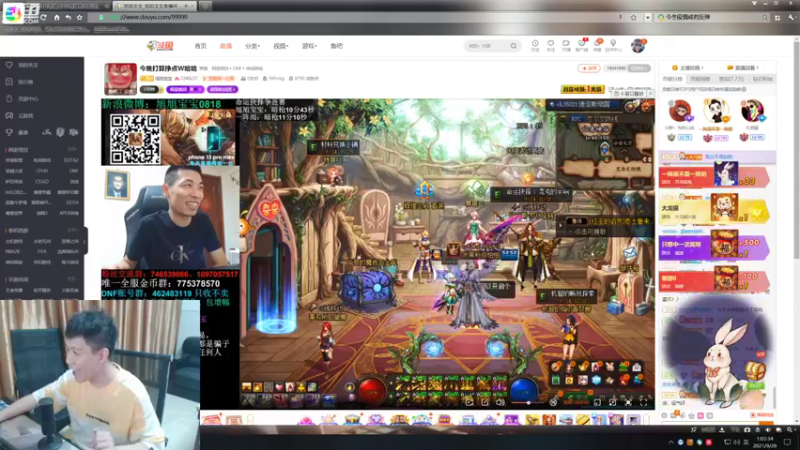Expand the 游戏 dropdown in header
Viewport: 800px width, 450px height.
click(309, 46)
